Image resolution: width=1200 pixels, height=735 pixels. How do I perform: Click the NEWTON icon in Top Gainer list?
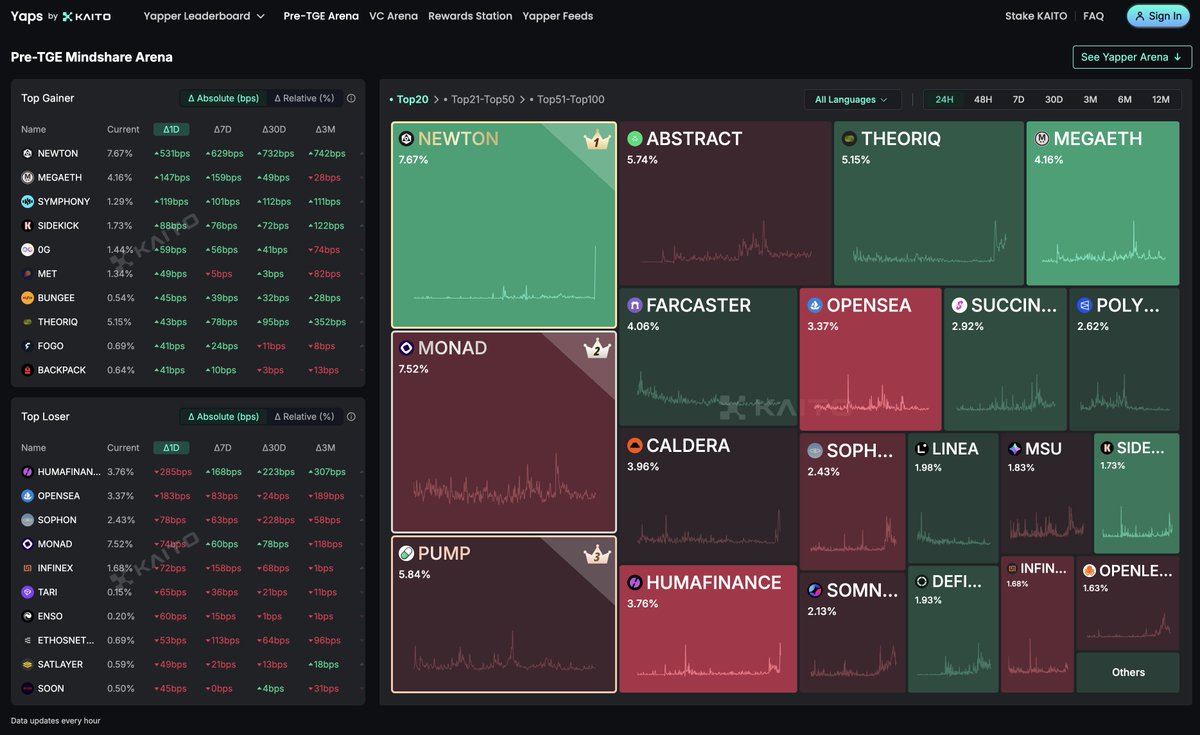coord(27,154)
